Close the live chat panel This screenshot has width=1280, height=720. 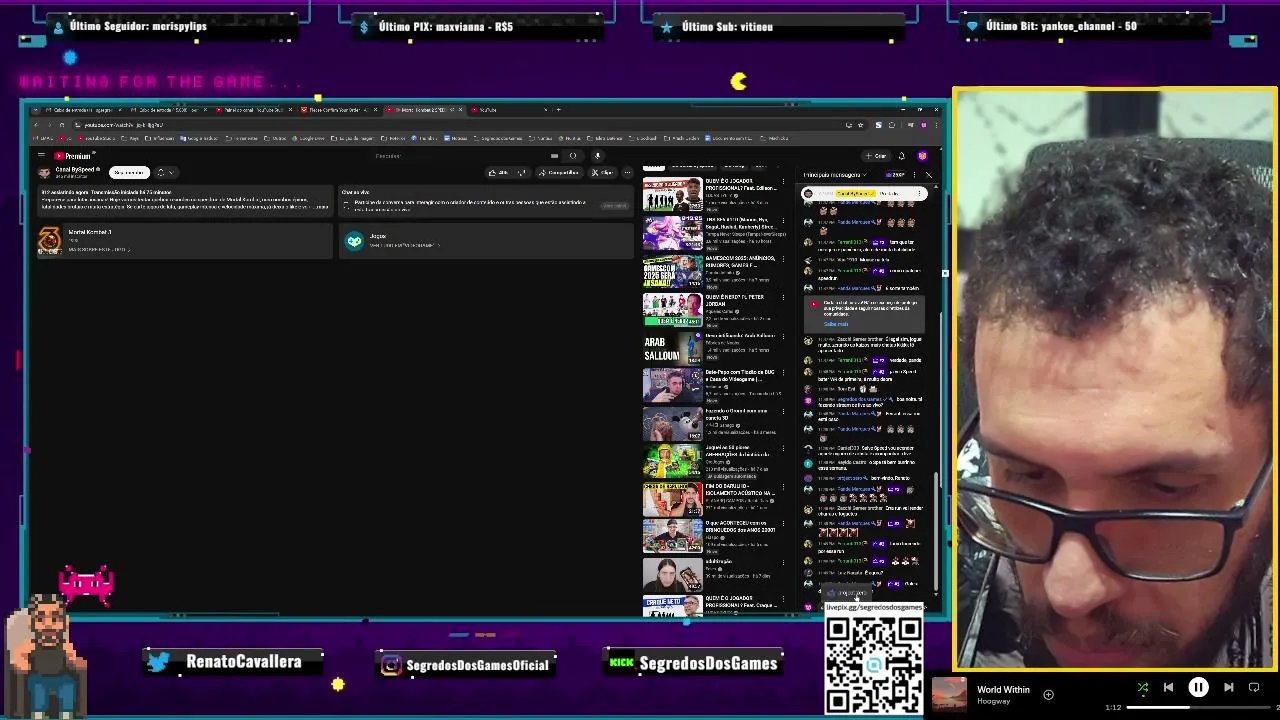(929, 175)
